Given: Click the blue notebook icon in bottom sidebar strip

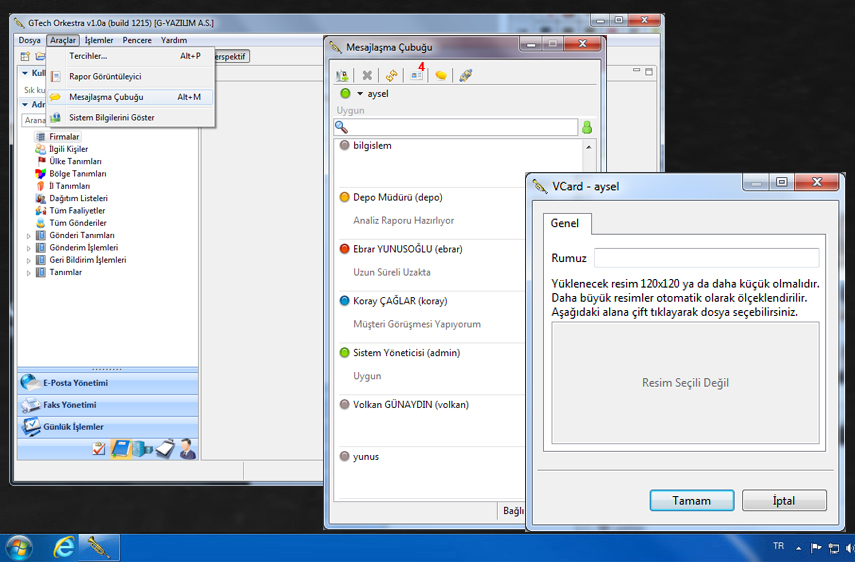Looking at the screenshot, I should tap(120, 449).
